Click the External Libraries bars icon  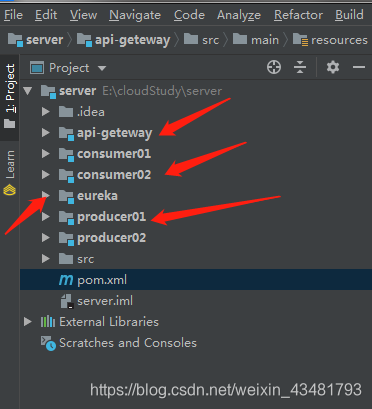(x=48, y=322)
